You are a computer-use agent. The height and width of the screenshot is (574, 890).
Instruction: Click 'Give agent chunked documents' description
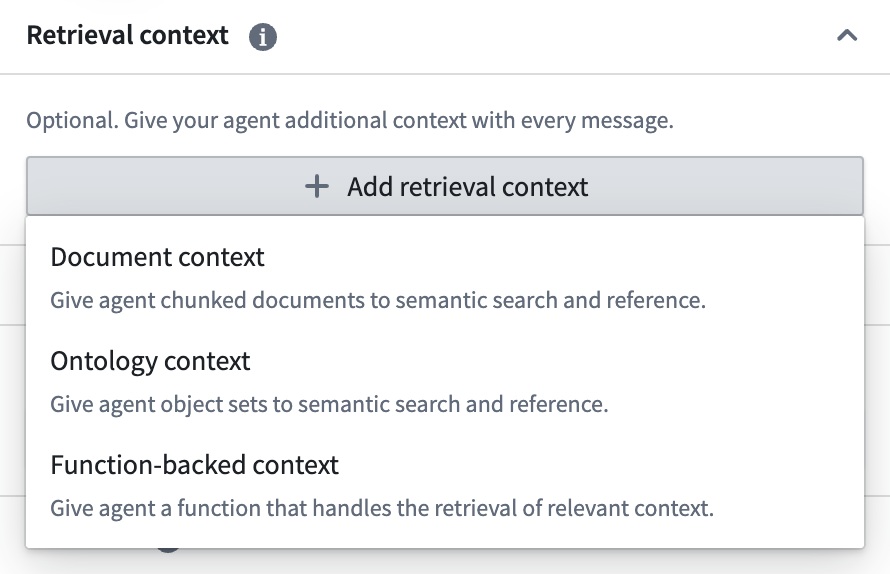tap(200, 300)
